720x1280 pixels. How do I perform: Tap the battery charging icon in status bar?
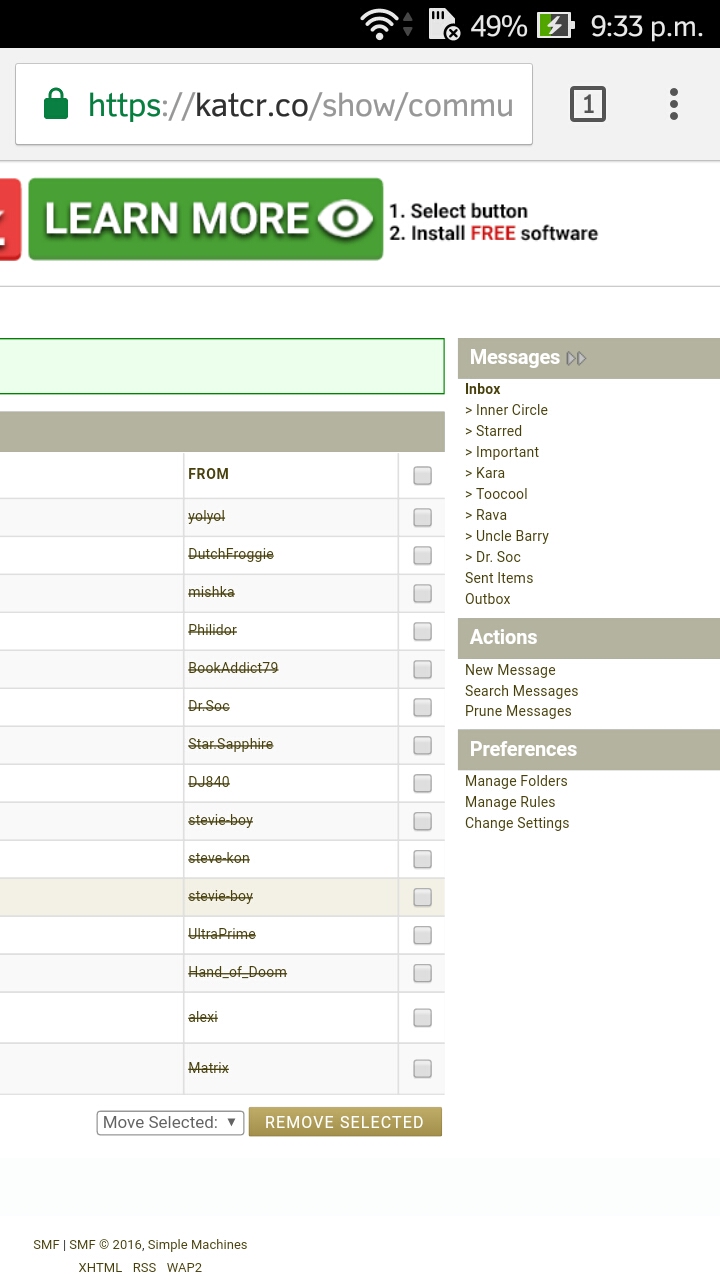pyautogui.click(x=555, y=25)
